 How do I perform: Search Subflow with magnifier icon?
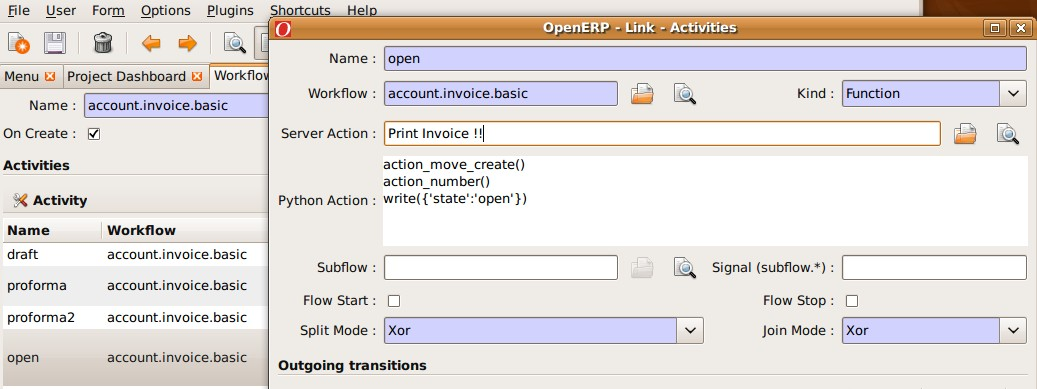point(684,267)
